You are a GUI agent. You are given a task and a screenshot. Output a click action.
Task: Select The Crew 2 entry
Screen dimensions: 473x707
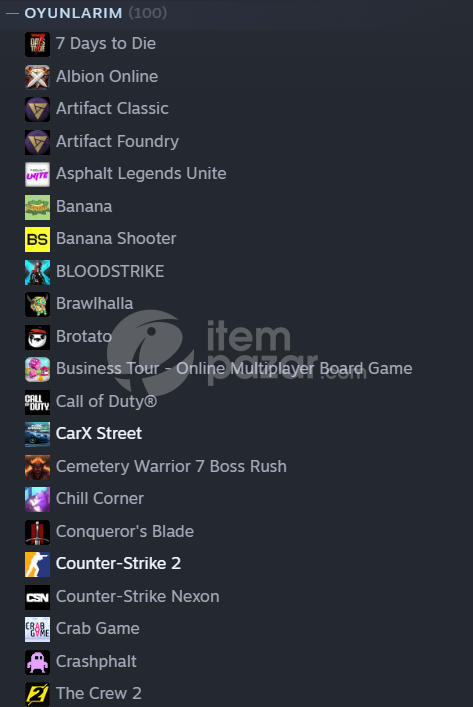(99, 693)
